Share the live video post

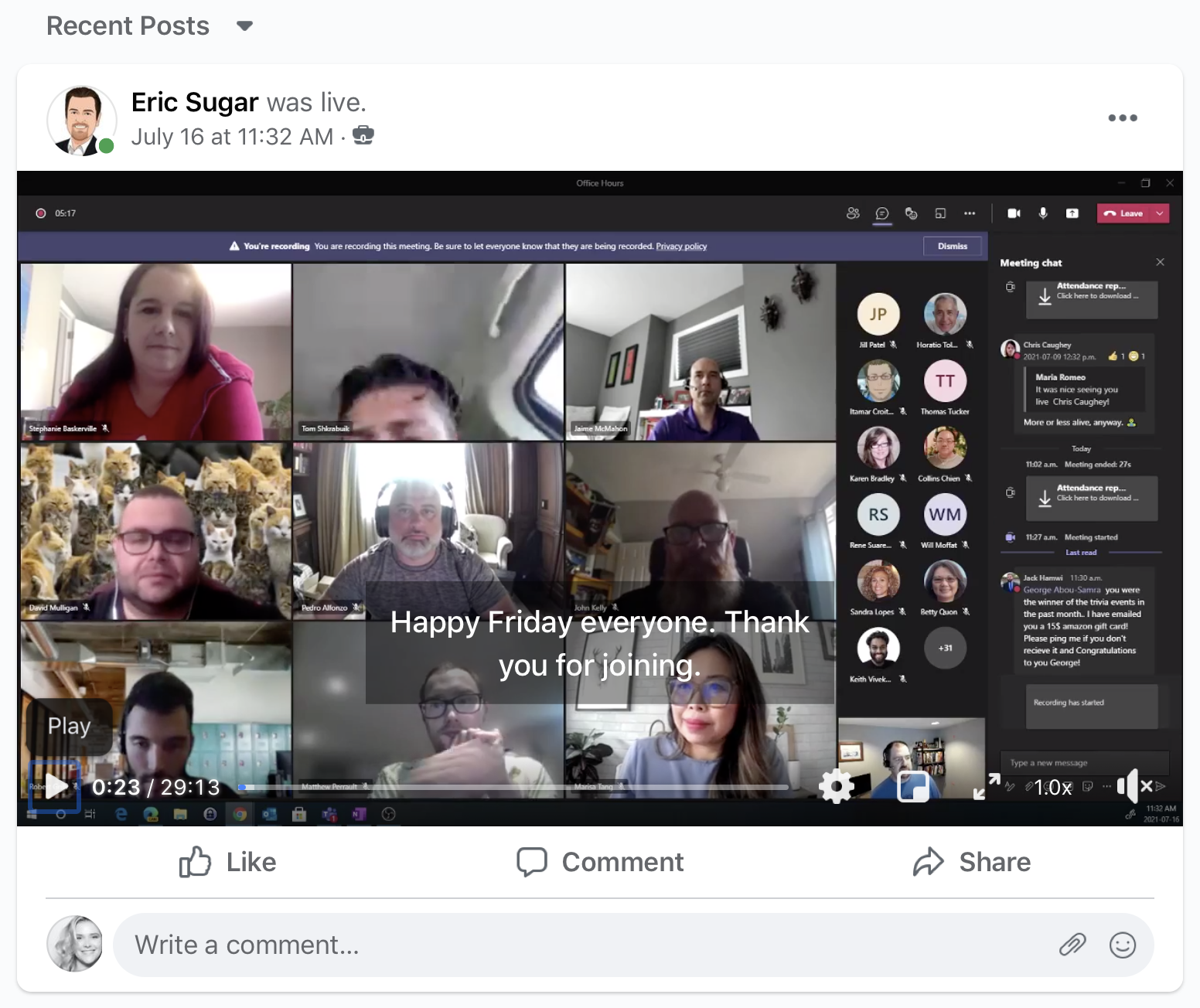[972, 862]
